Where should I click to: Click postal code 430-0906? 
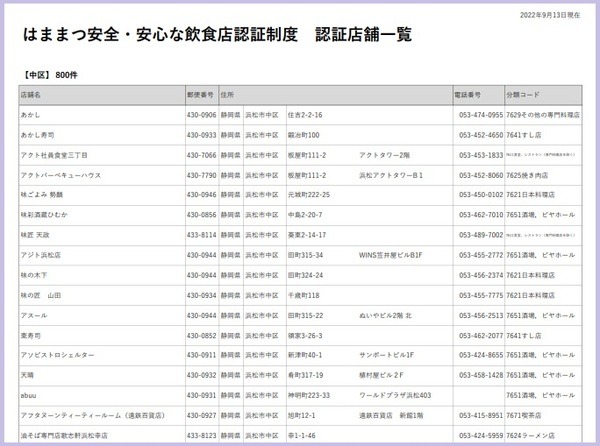pos(202,115)
